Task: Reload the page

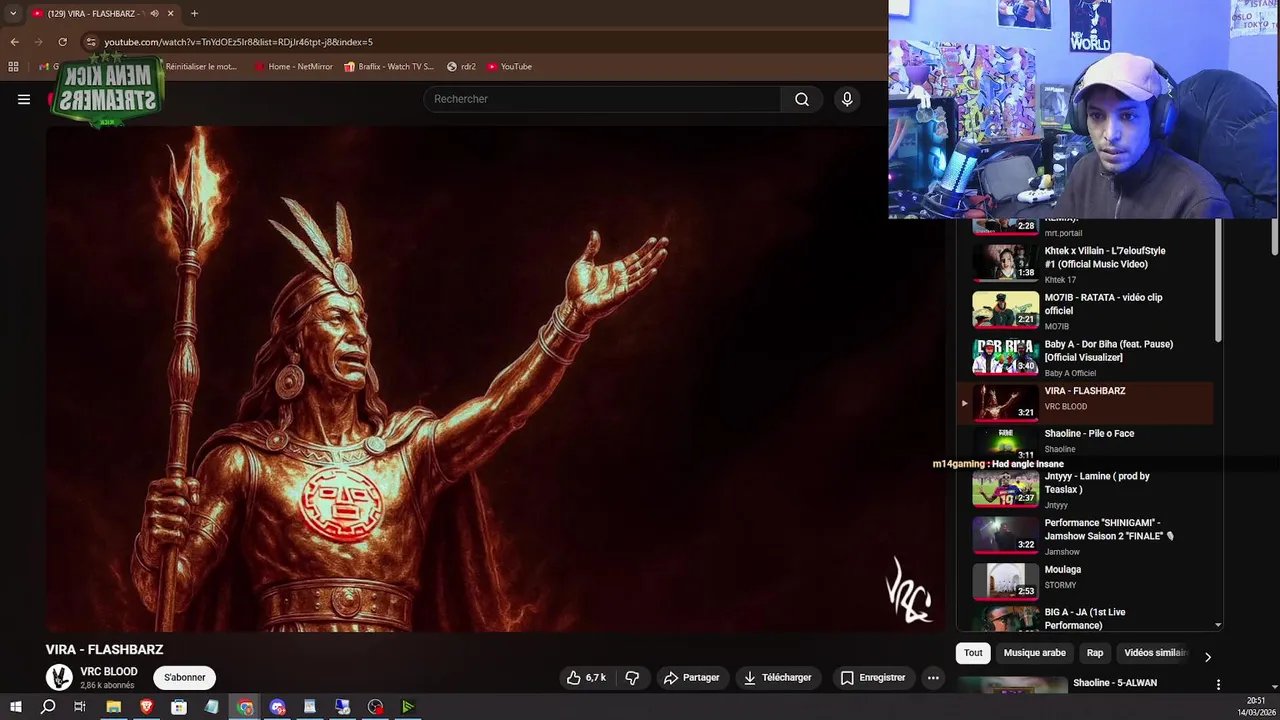Action: coord(62,42)
